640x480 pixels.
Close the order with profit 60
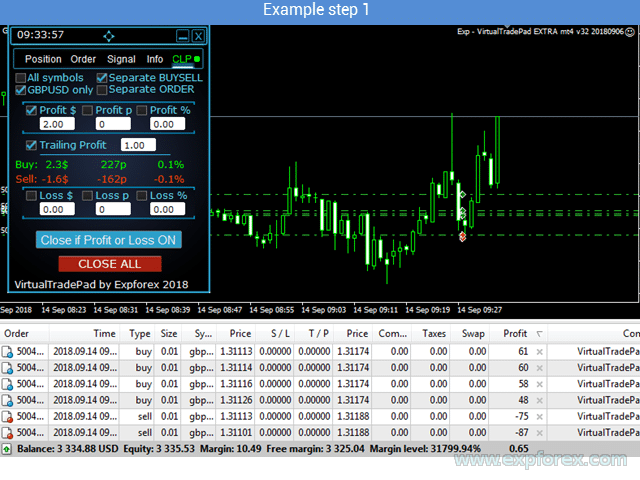539,368
